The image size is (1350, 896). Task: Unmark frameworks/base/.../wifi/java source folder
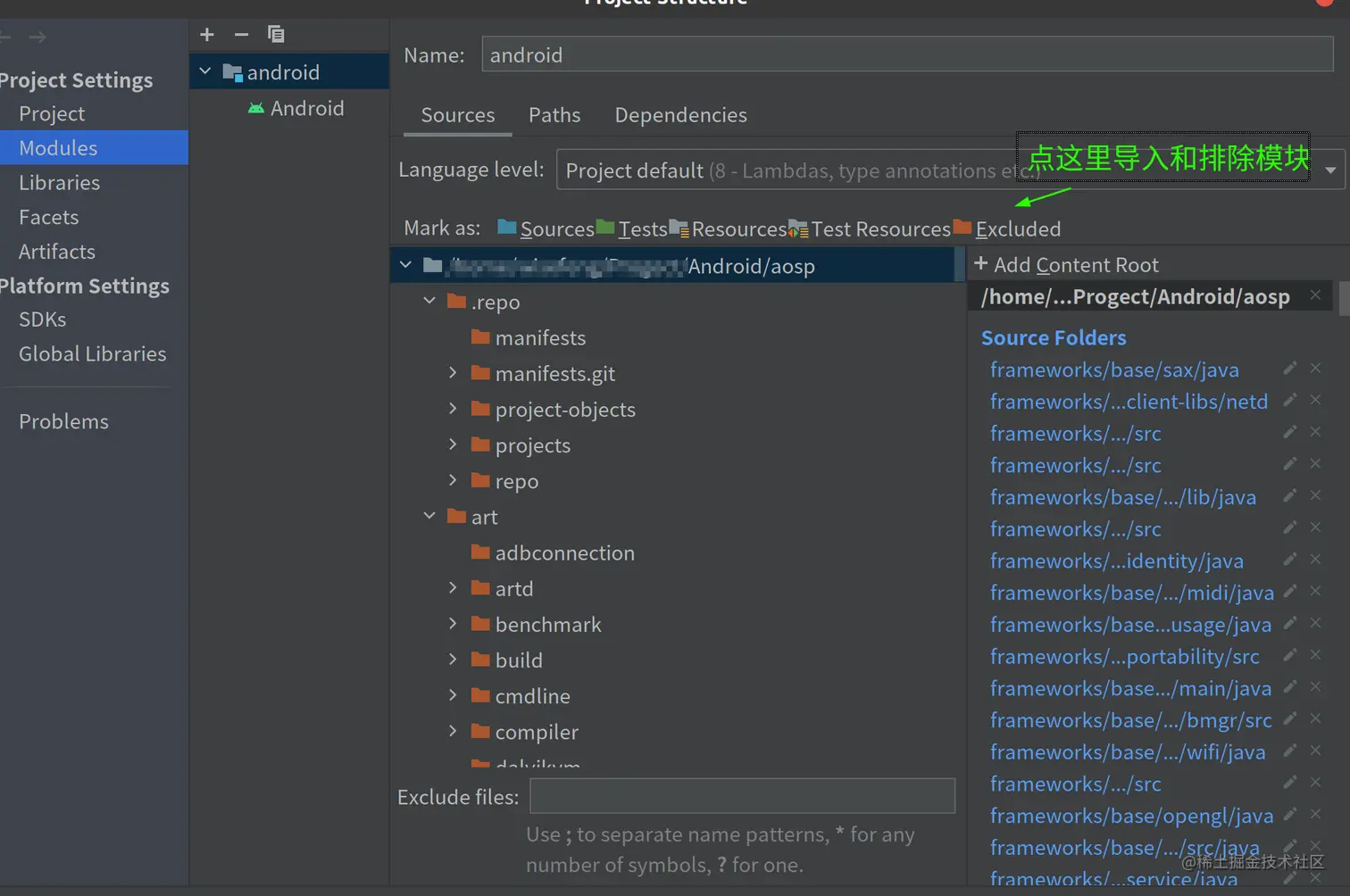(x=1315, y=751)
